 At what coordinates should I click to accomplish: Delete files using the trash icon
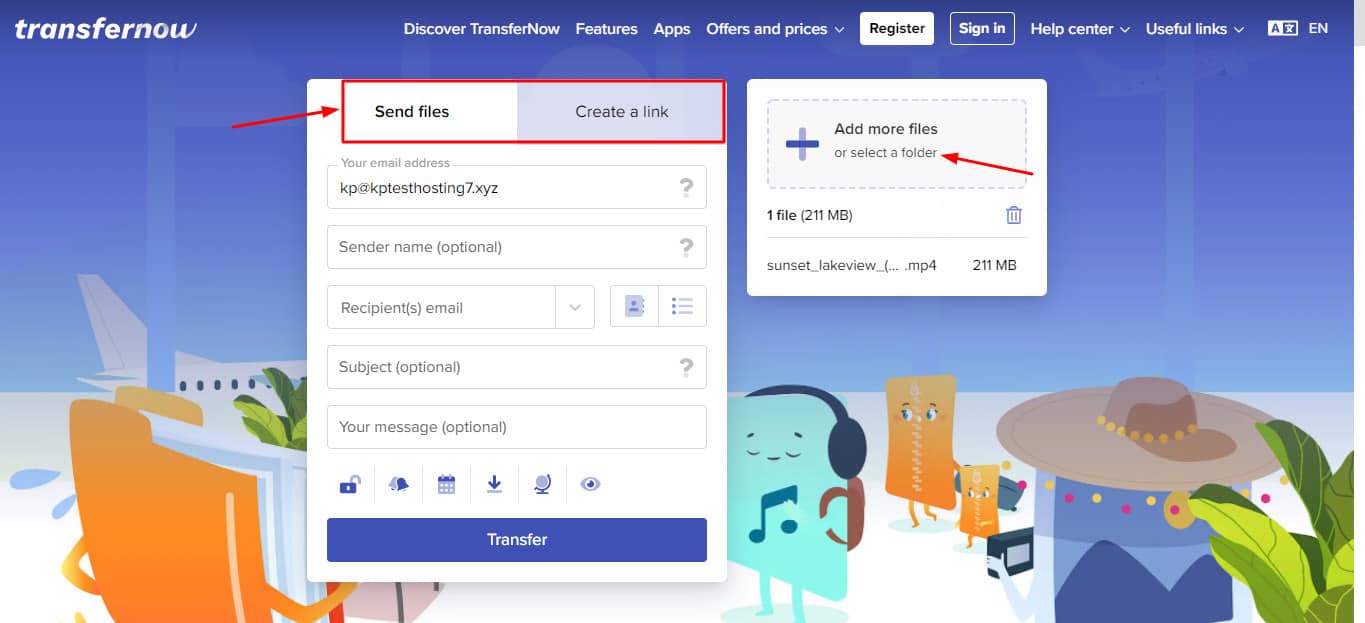1013,215
